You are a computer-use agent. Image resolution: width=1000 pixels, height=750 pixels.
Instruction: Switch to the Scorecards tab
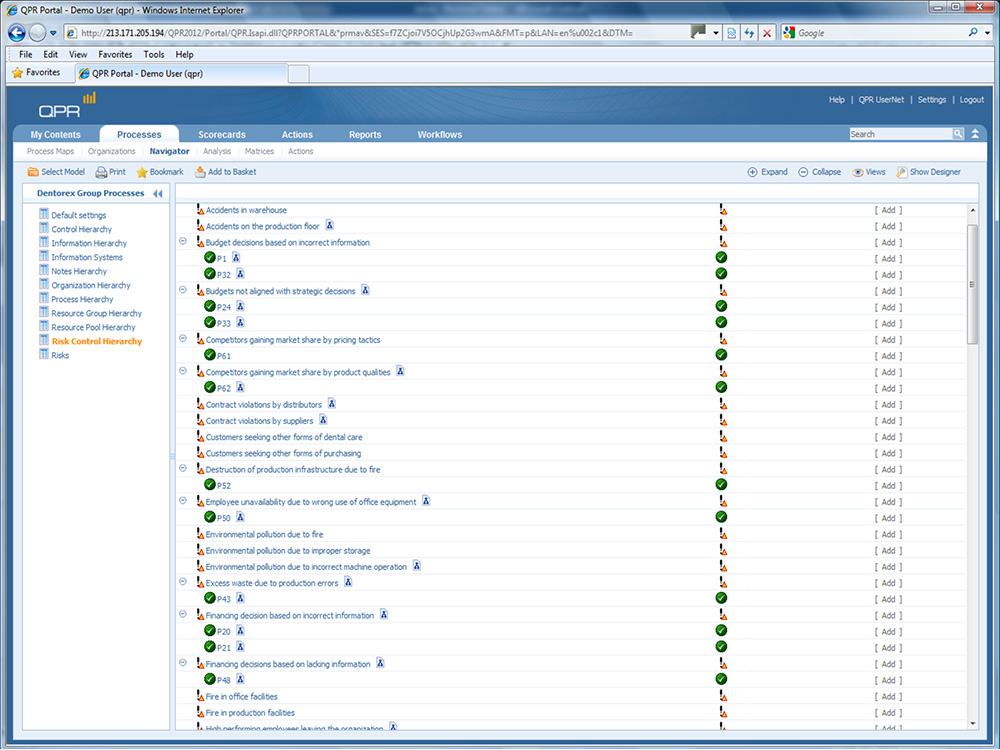(x=221, y=134)
